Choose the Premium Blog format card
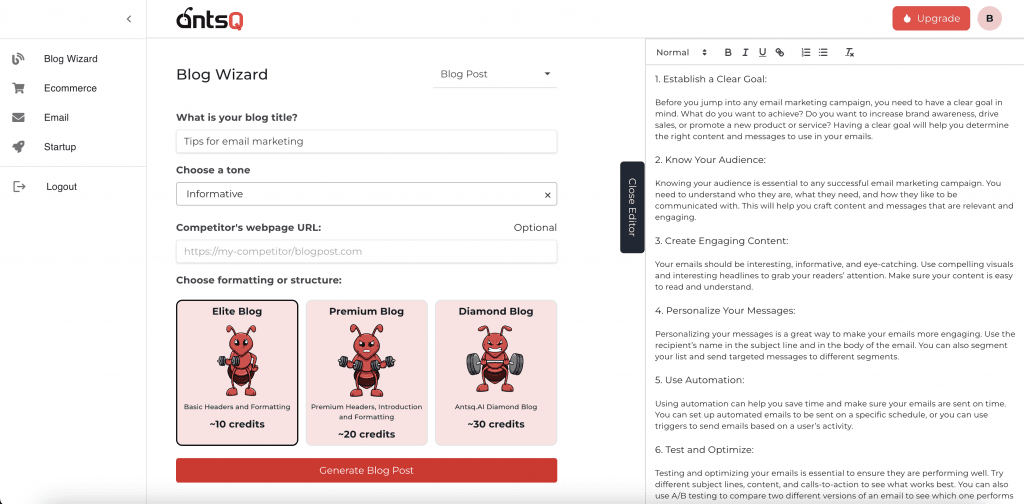The width and height of the screenshot is (1024, 504). pos(366,372)
